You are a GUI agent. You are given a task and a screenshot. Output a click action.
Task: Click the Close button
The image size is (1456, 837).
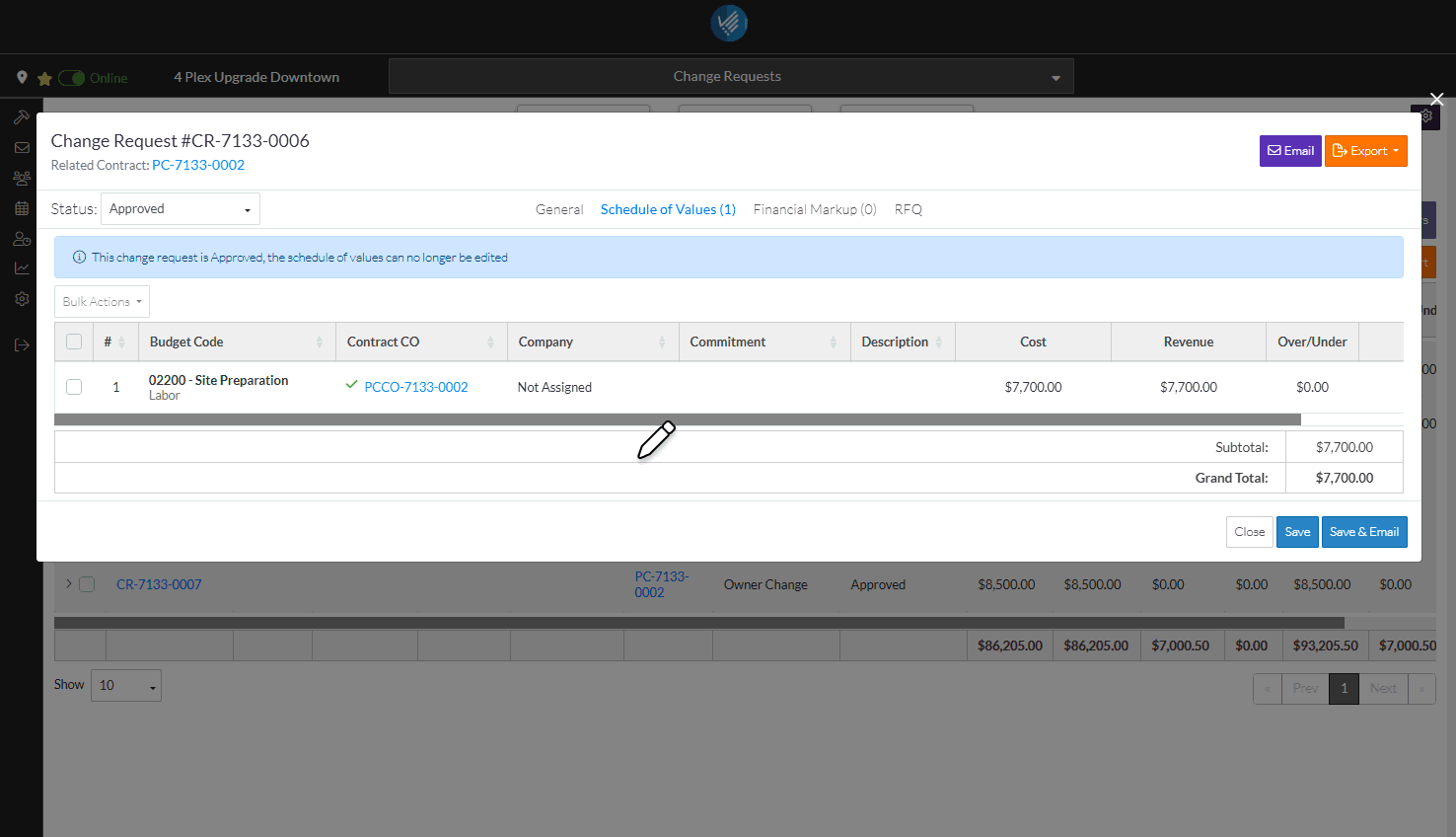pos(1249,532)
